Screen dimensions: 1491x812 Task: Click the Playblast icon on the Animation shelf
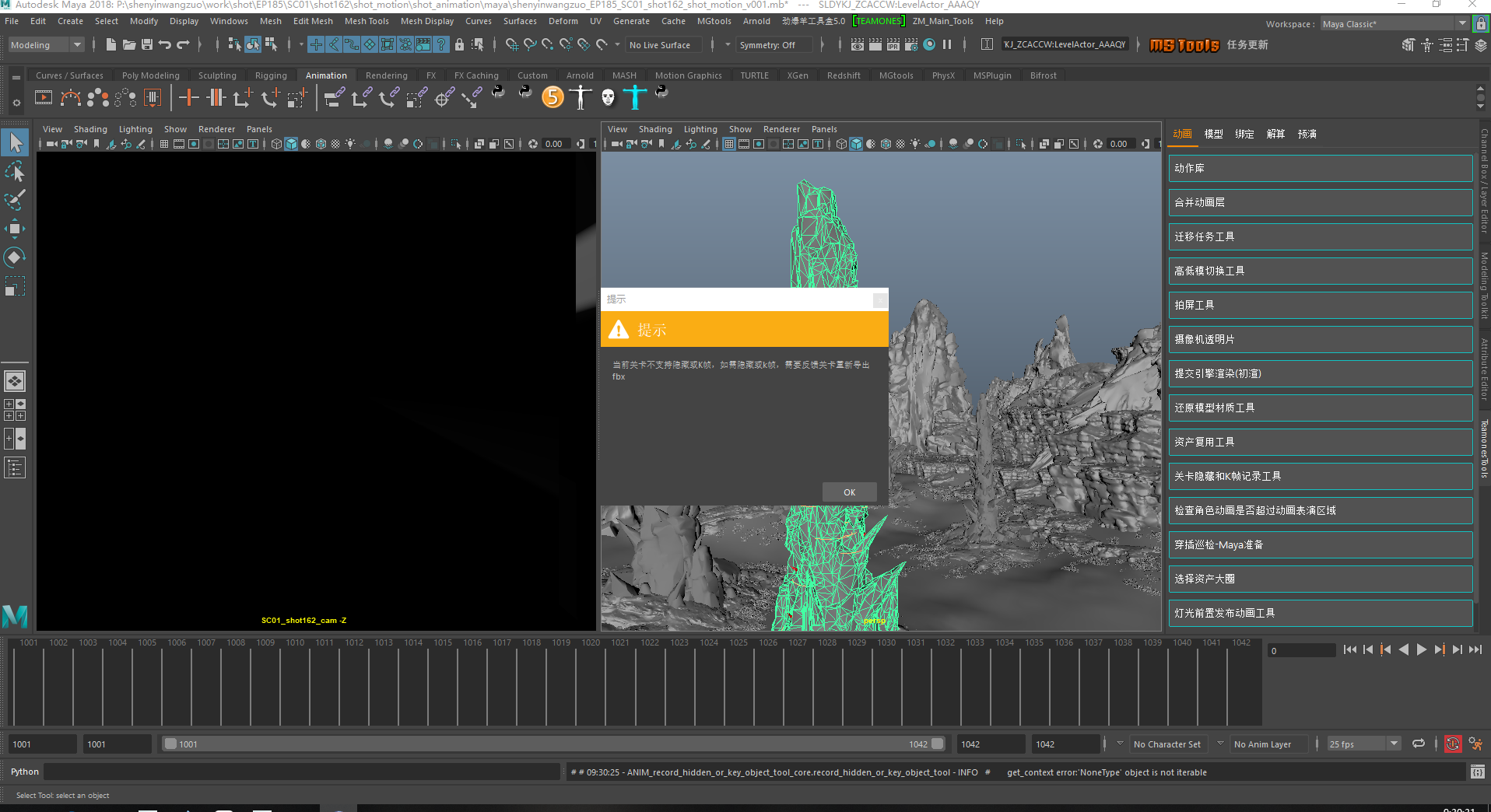(44, 98)
